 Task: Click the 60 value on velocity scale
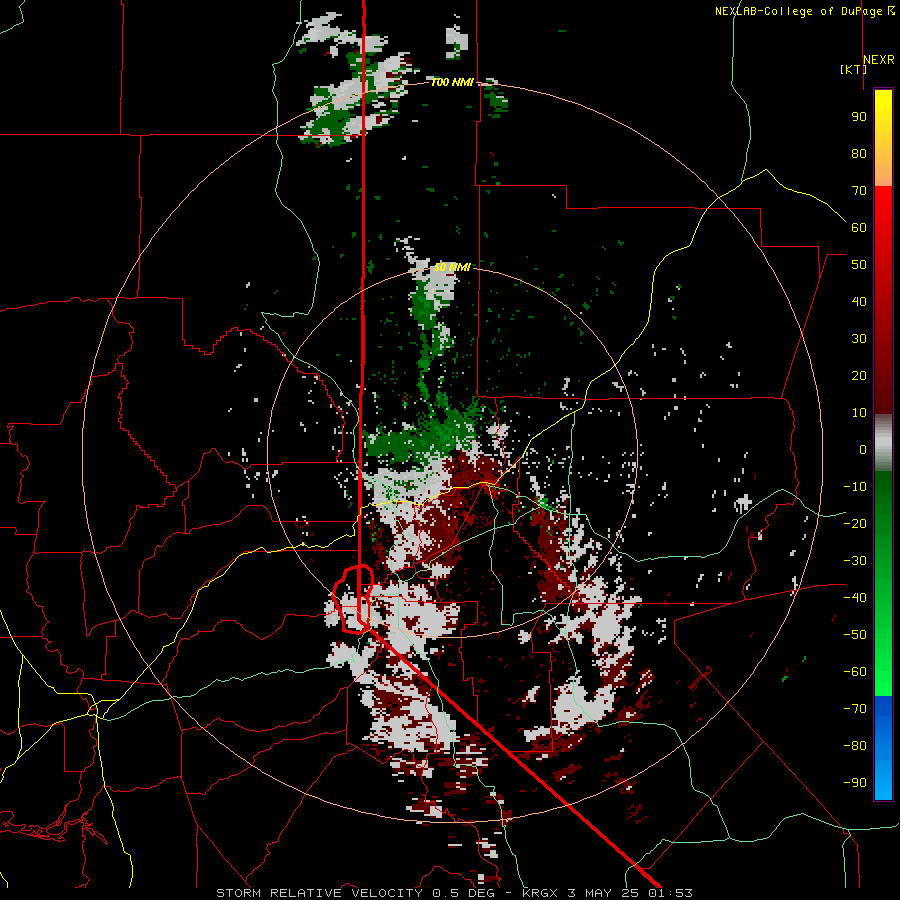859,228
